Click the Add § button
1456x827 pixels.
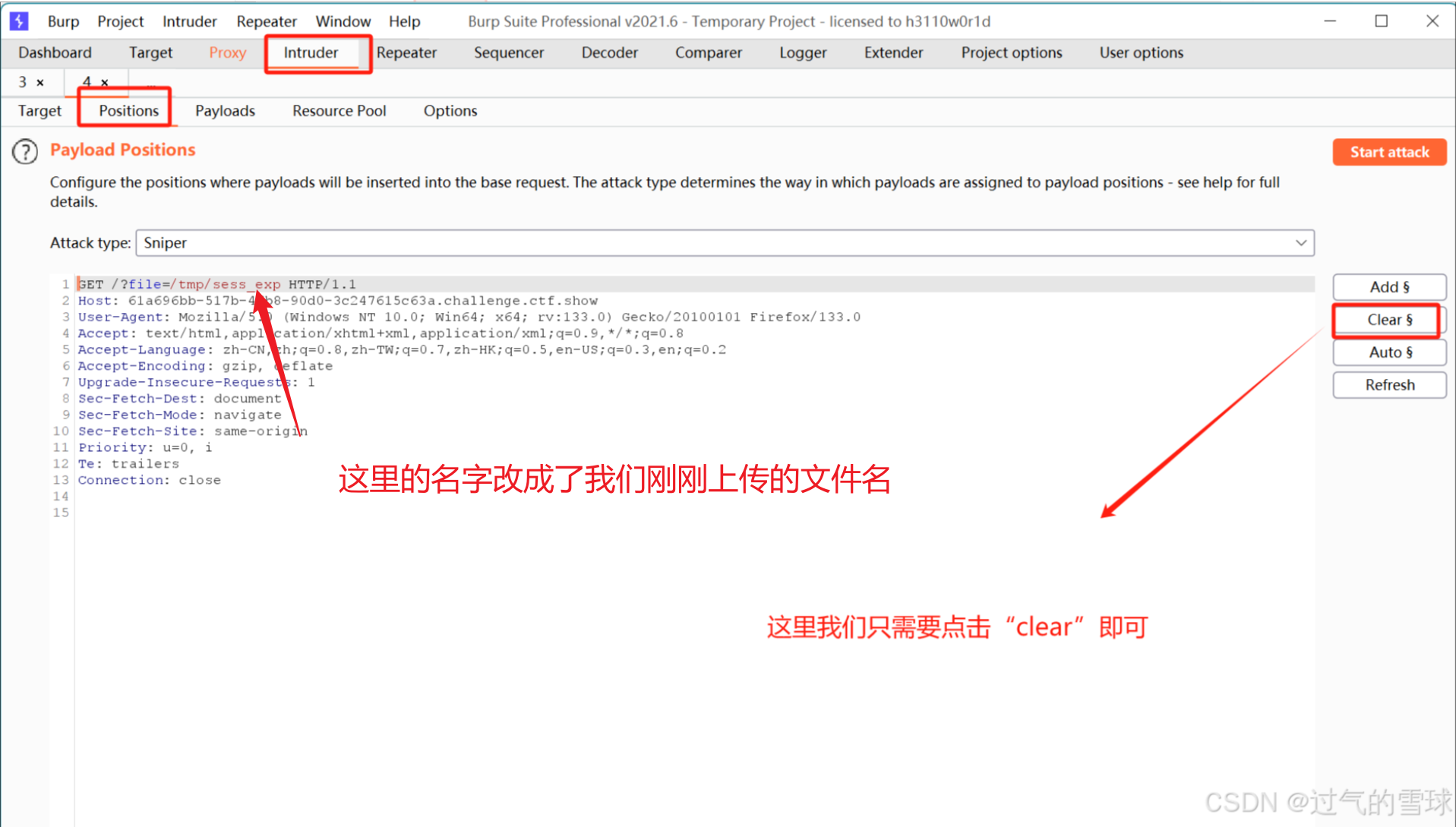(1389, 287)
